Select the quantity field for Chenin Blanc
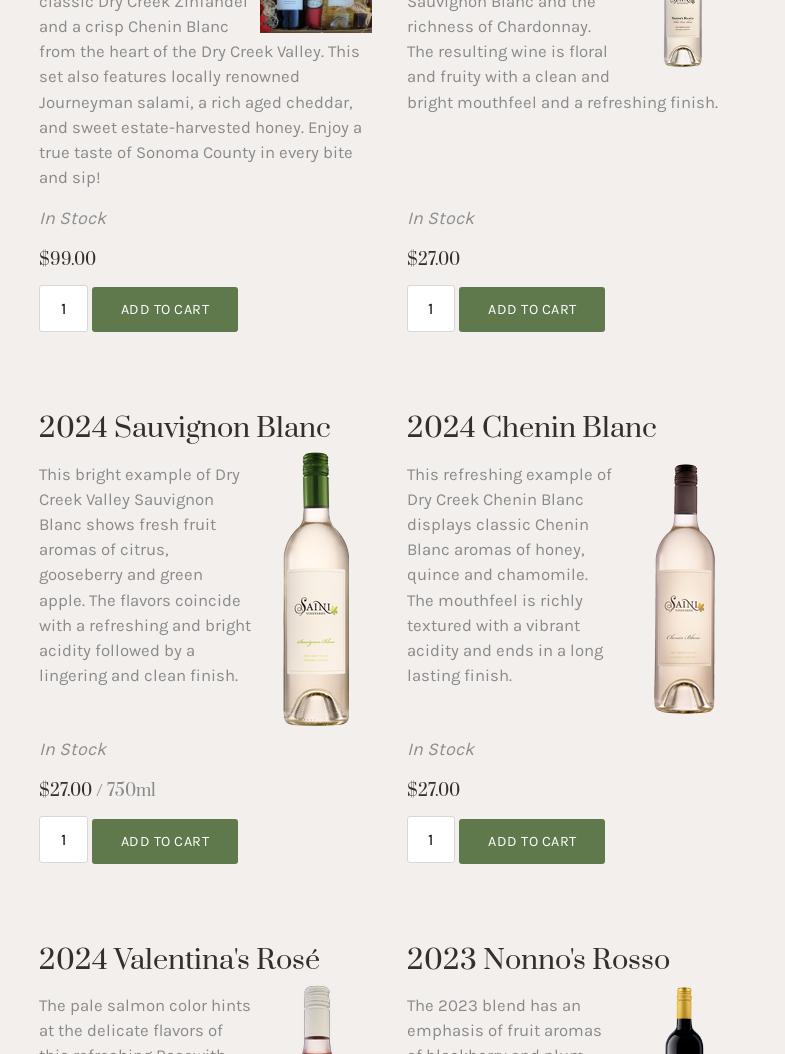The width and height of the screenshot is (785, 1054). [430, 840]
